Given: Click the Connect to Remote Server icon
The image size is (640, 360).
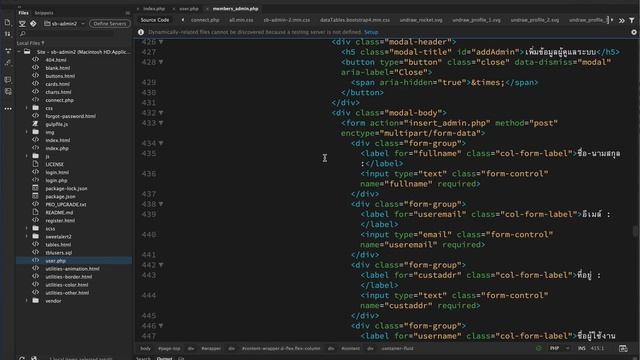Looking at the screenshot, I should [x=22, y=24].
